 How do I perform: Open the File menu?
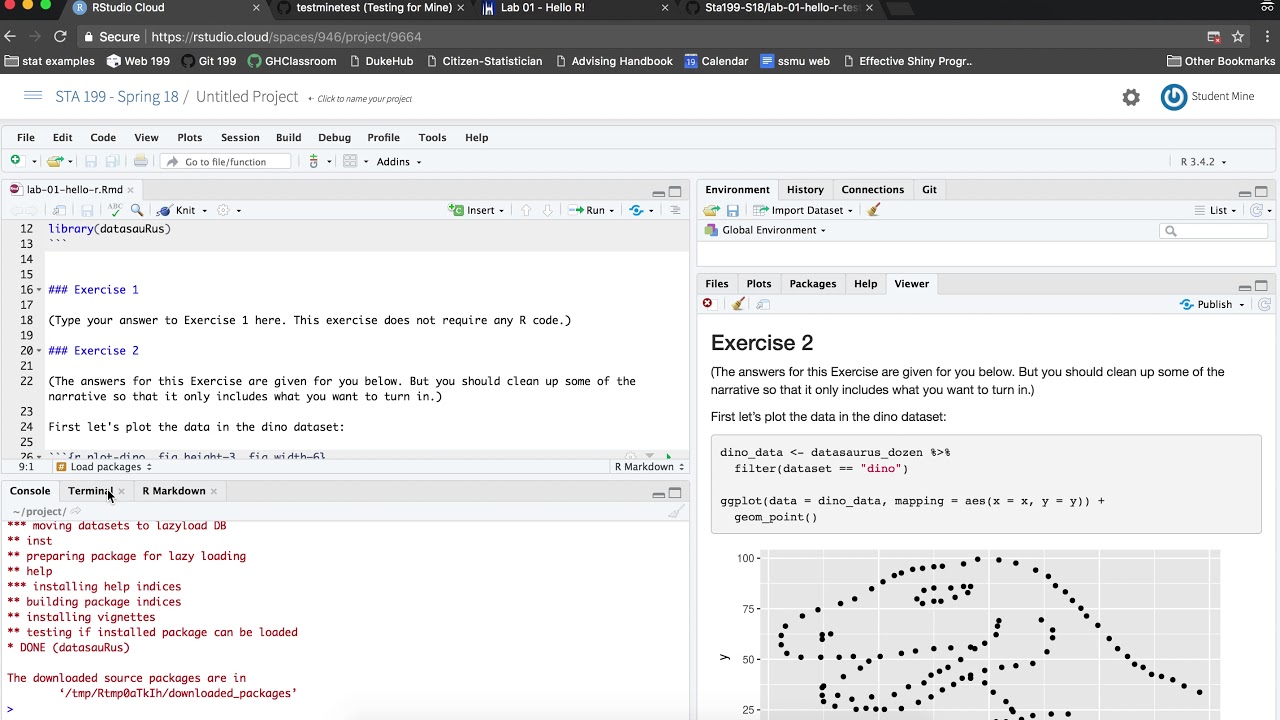[x=26, y=137]
